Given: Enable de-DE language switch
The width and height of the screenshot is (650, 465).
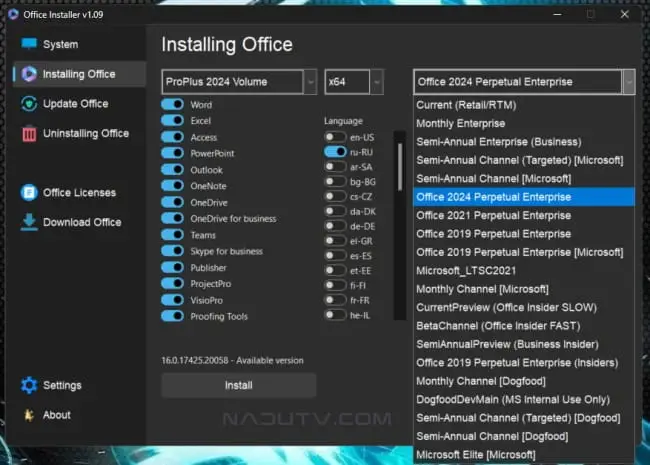Looking at the screenshot, I should pyautogui.click(x=335, y=226).
